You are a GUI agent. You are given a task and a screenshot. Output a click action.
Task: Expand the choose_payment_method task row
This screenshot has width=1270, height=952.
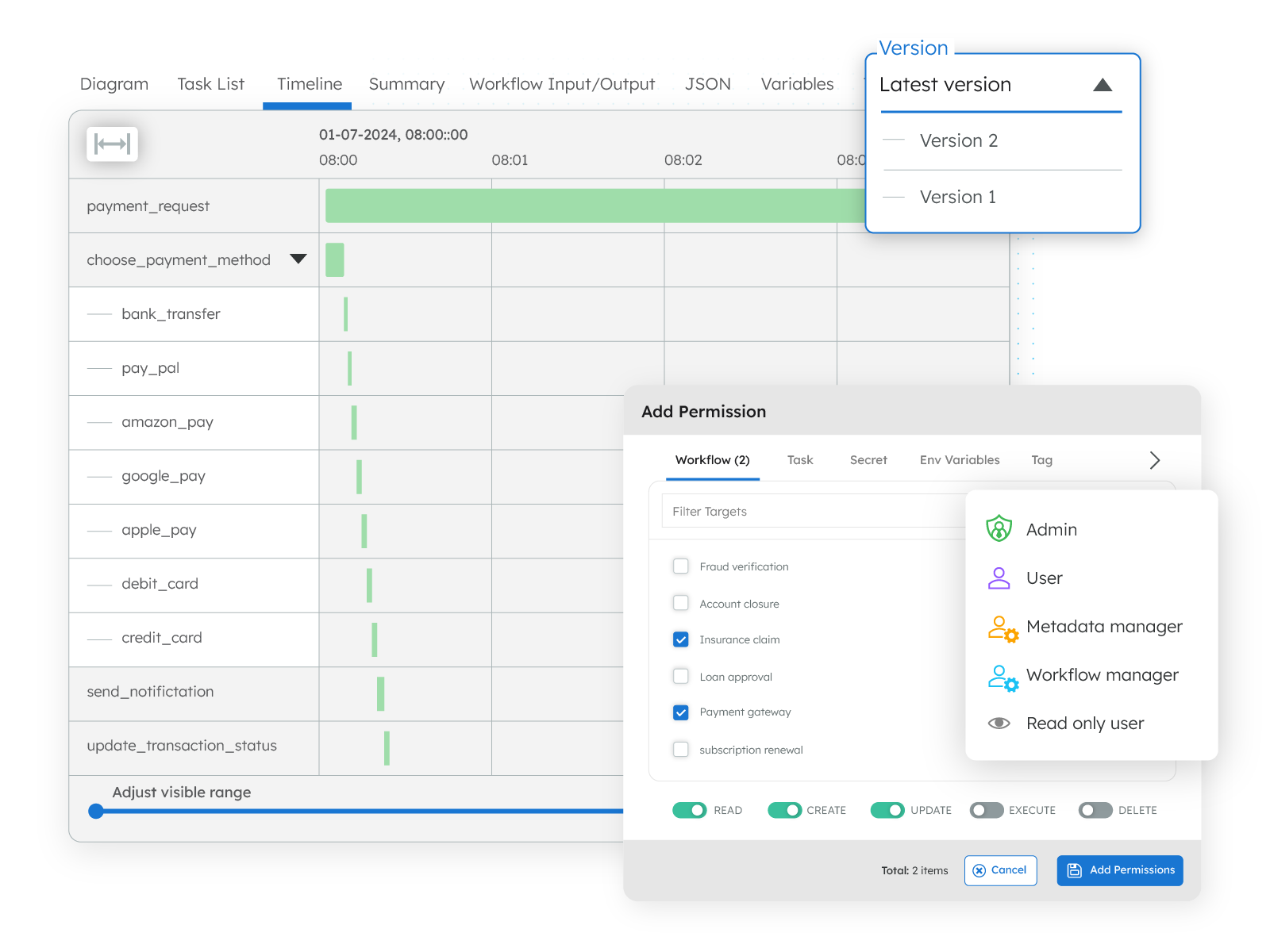click(298, 259)
